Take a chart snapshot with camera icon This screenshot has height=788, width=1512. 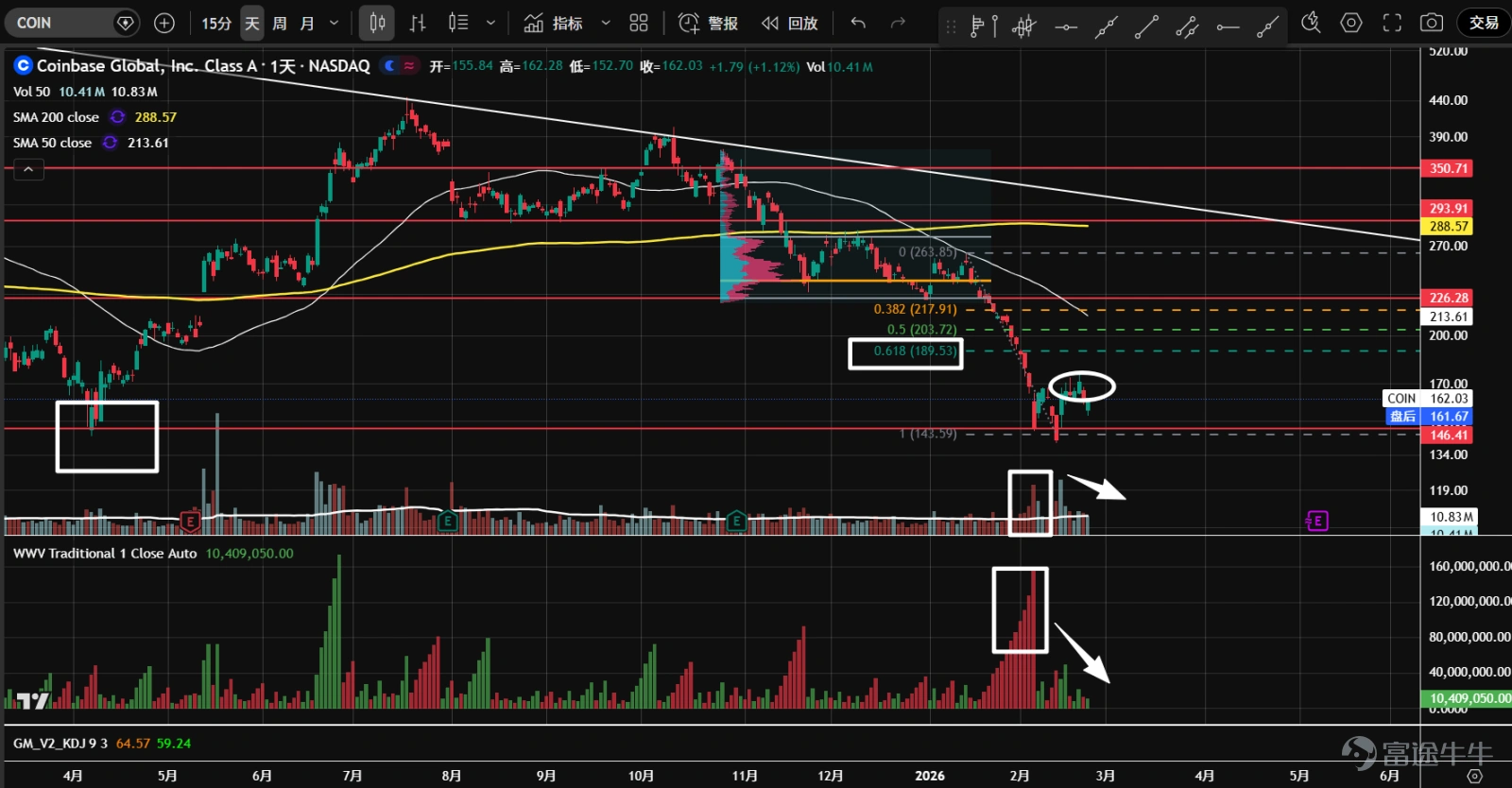coord(1432,23)
